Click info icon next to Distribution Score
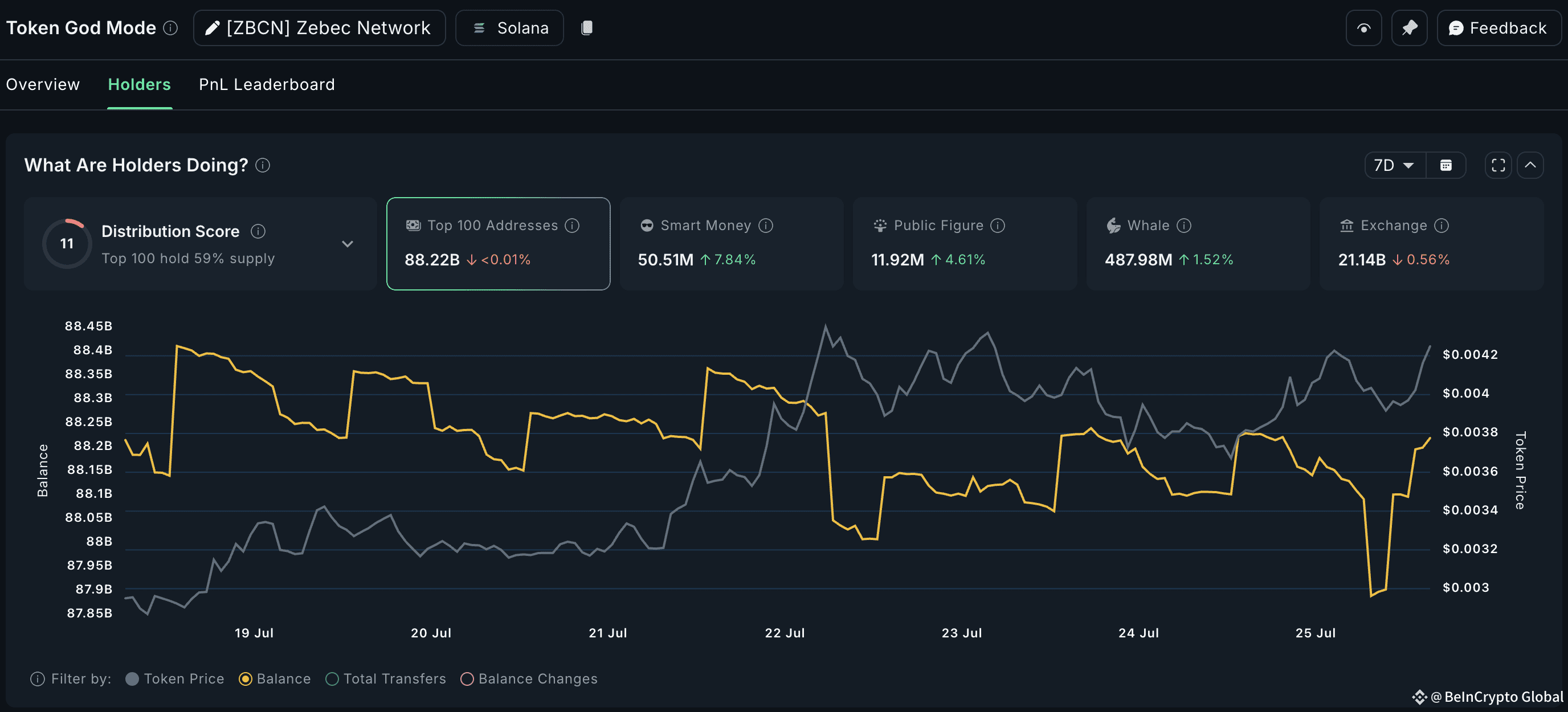This screenshot has height=712, width=1568. pyautogui.click(x=258, y=231)
